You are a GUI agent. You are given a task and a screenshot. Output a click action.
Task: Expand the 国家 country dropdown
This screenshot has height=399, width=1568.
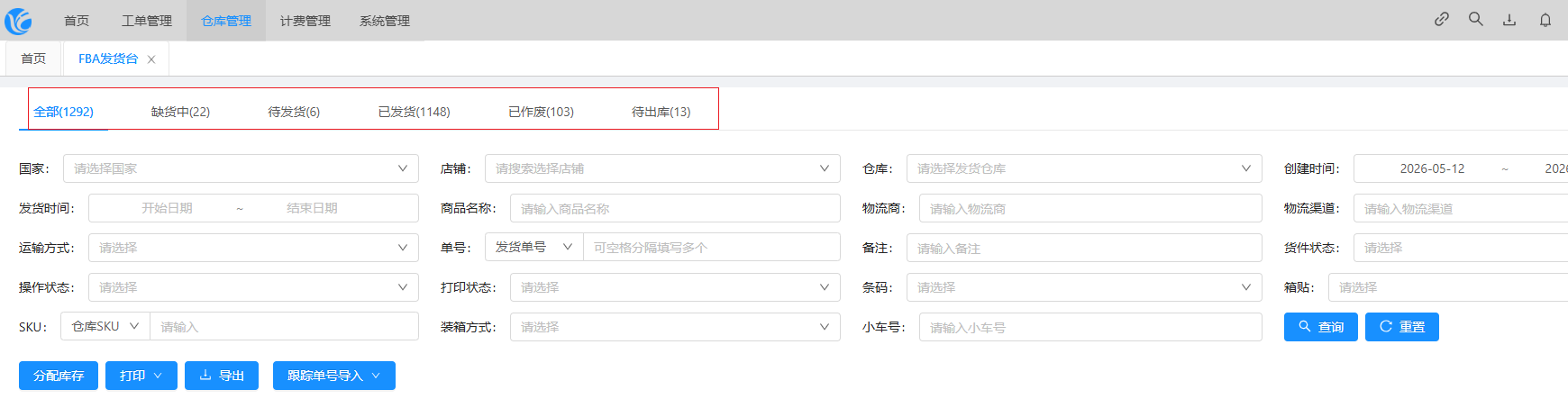(241, 168)
